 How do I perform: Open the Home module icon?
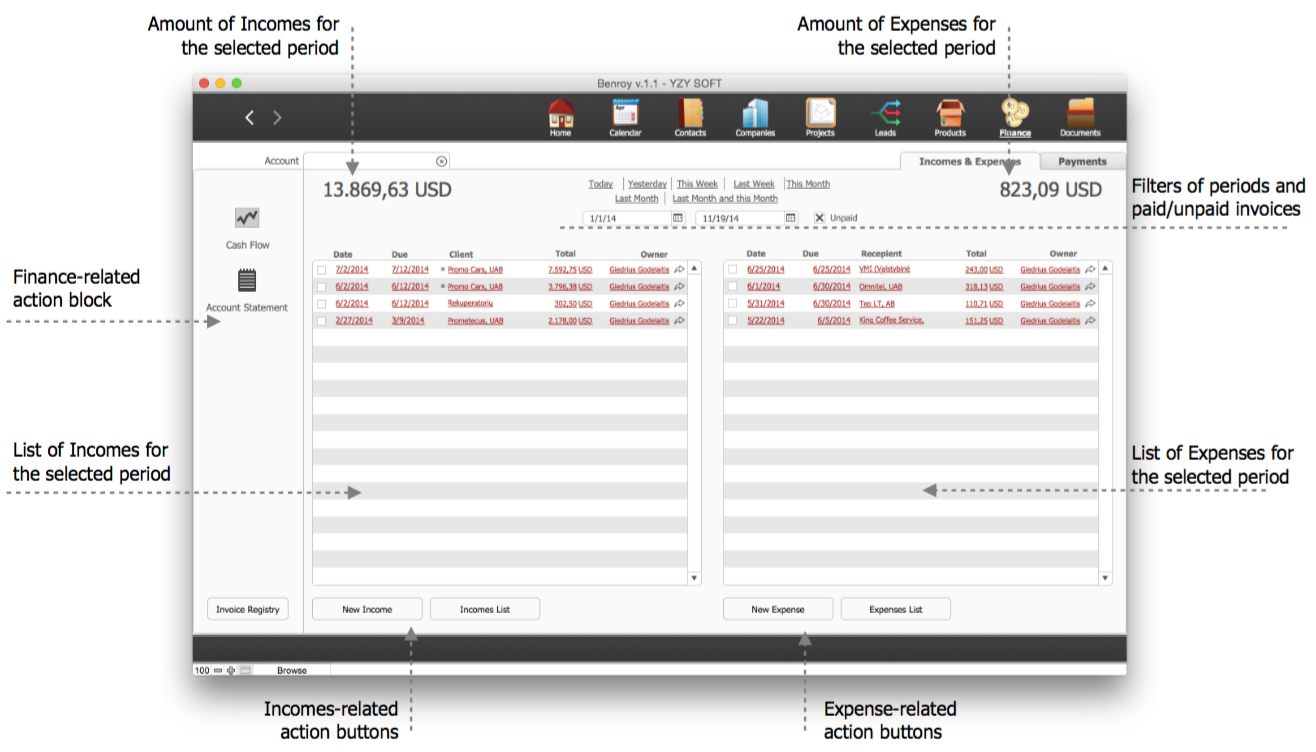point(561,114)
